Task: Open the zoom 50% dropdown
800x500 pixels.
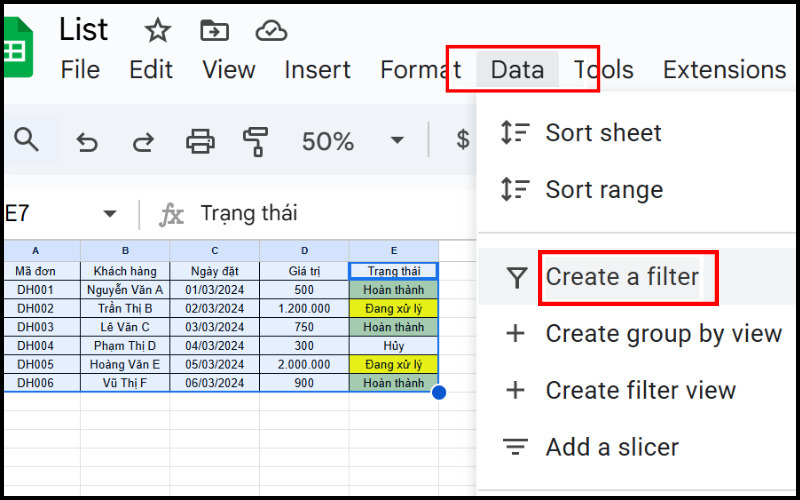Action: 397,140
